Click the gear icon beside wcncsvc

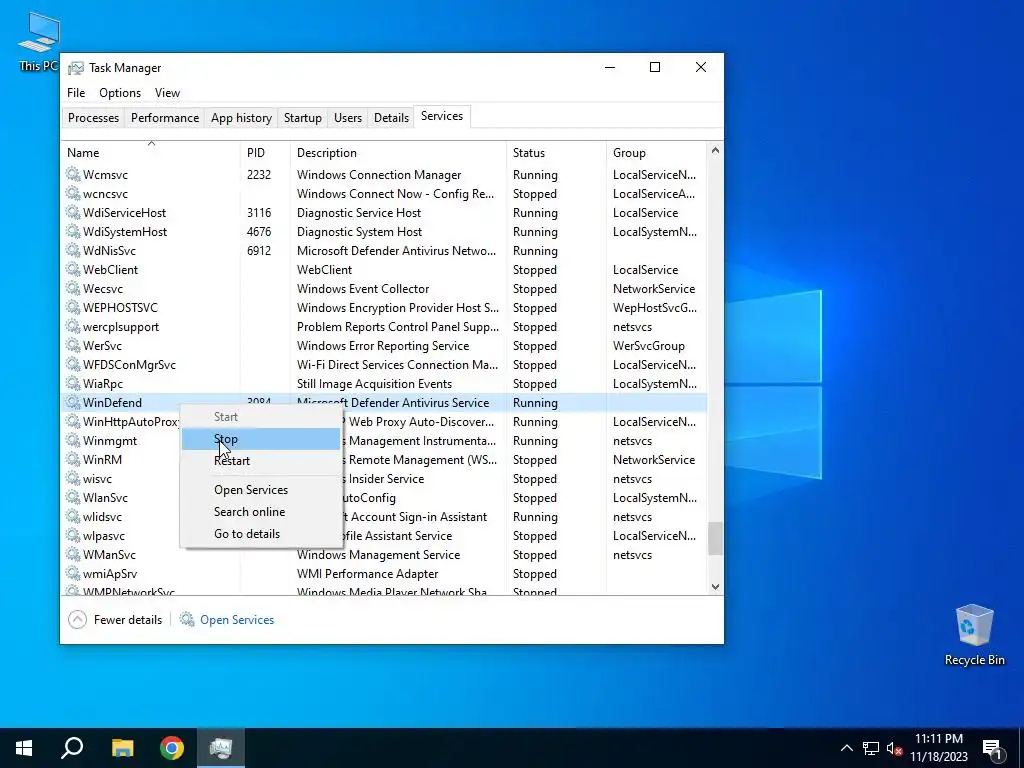pos(73,193)
